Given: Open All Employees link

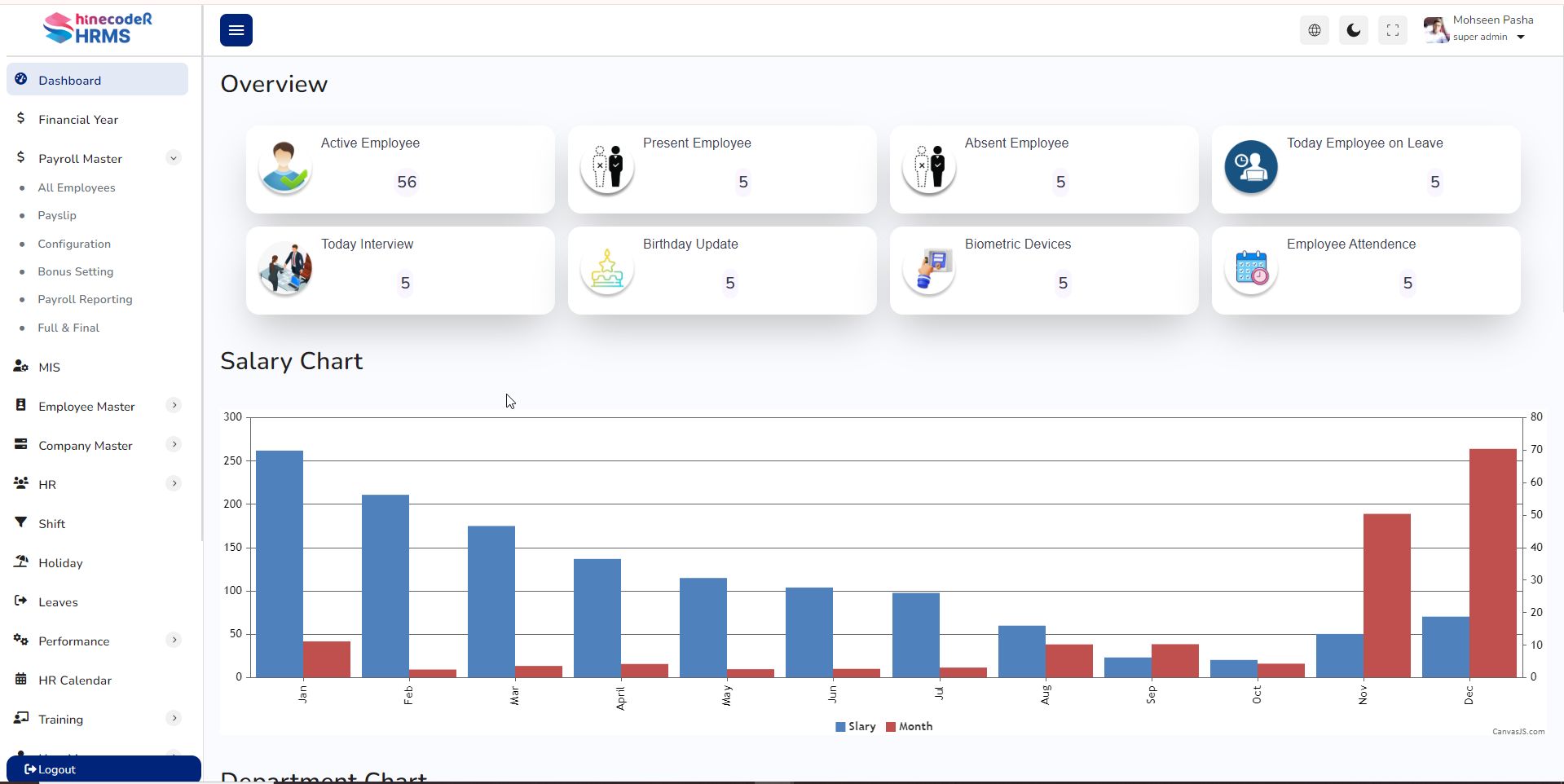Looking at the screenshot, I should 77,187.
